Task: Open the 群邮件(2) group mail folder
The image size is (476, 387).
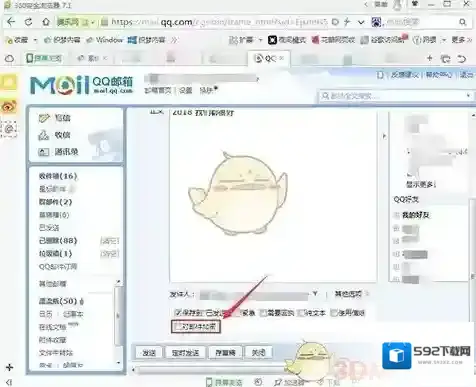Action: [55, 202]
